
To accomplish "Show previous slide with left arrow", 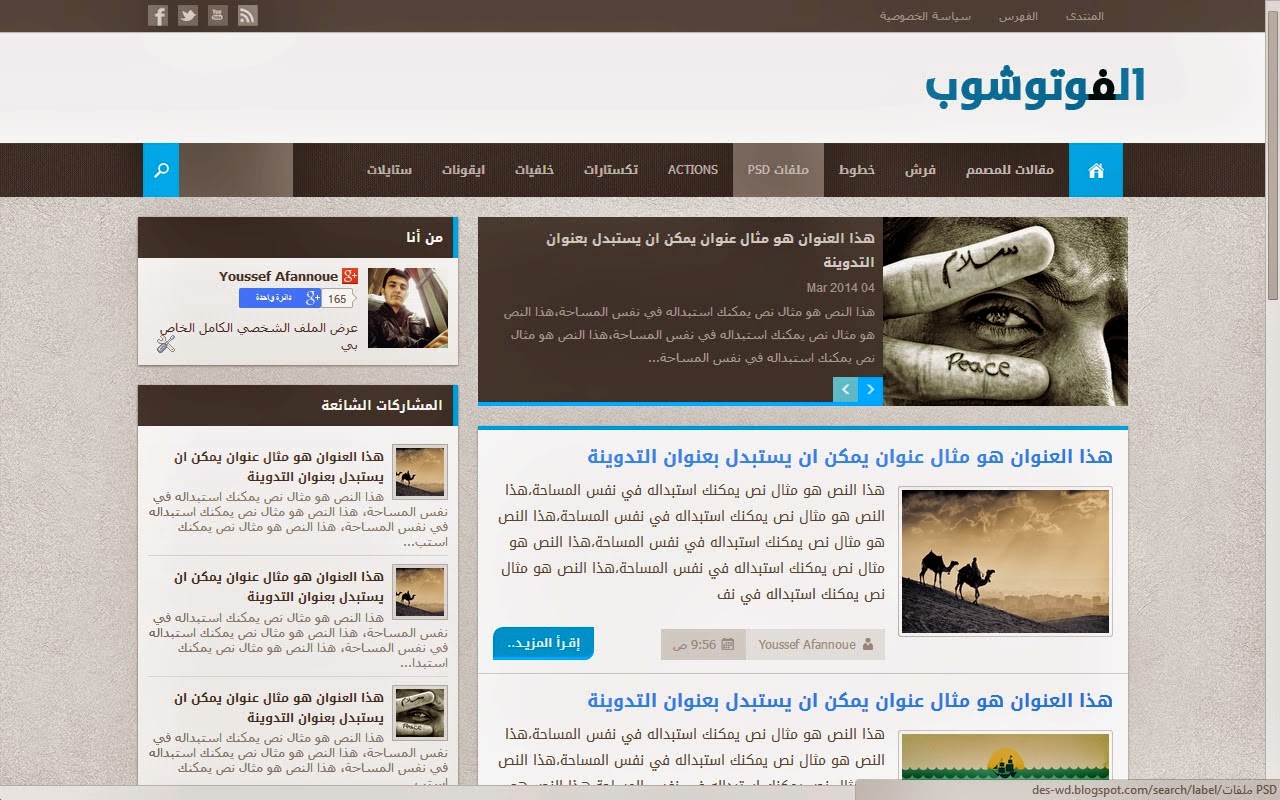I will 845,389.
